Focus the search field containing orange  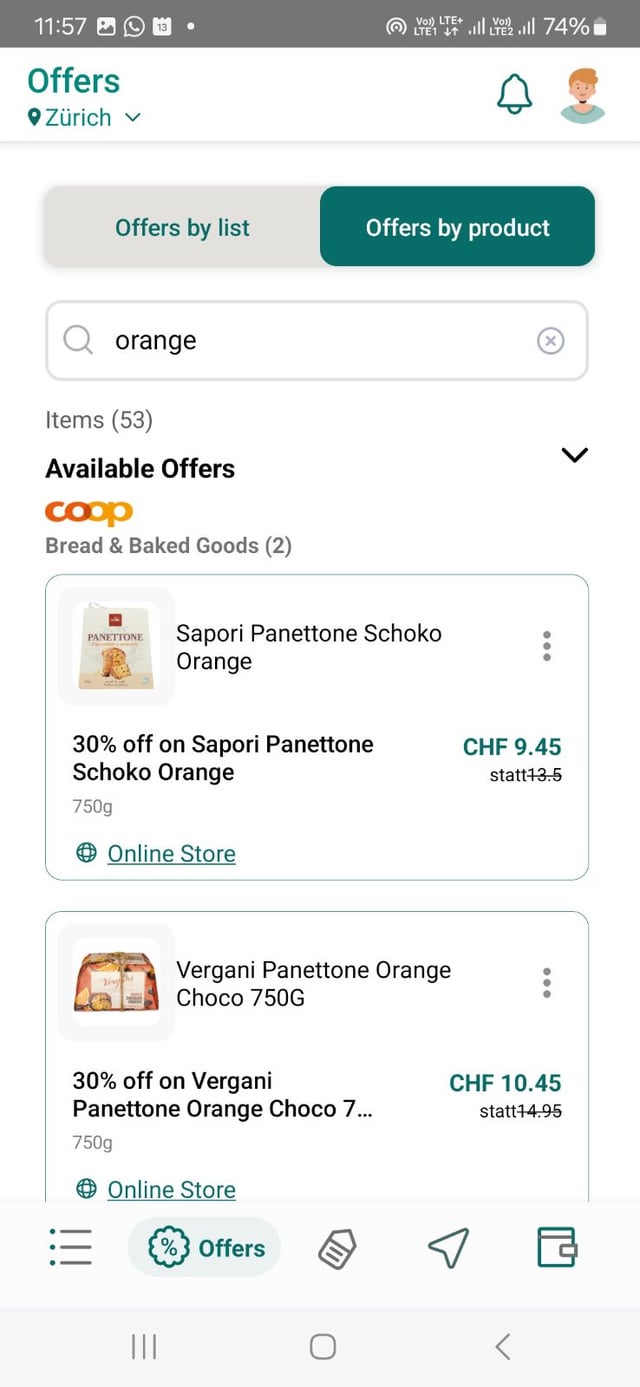pos(317,341)
